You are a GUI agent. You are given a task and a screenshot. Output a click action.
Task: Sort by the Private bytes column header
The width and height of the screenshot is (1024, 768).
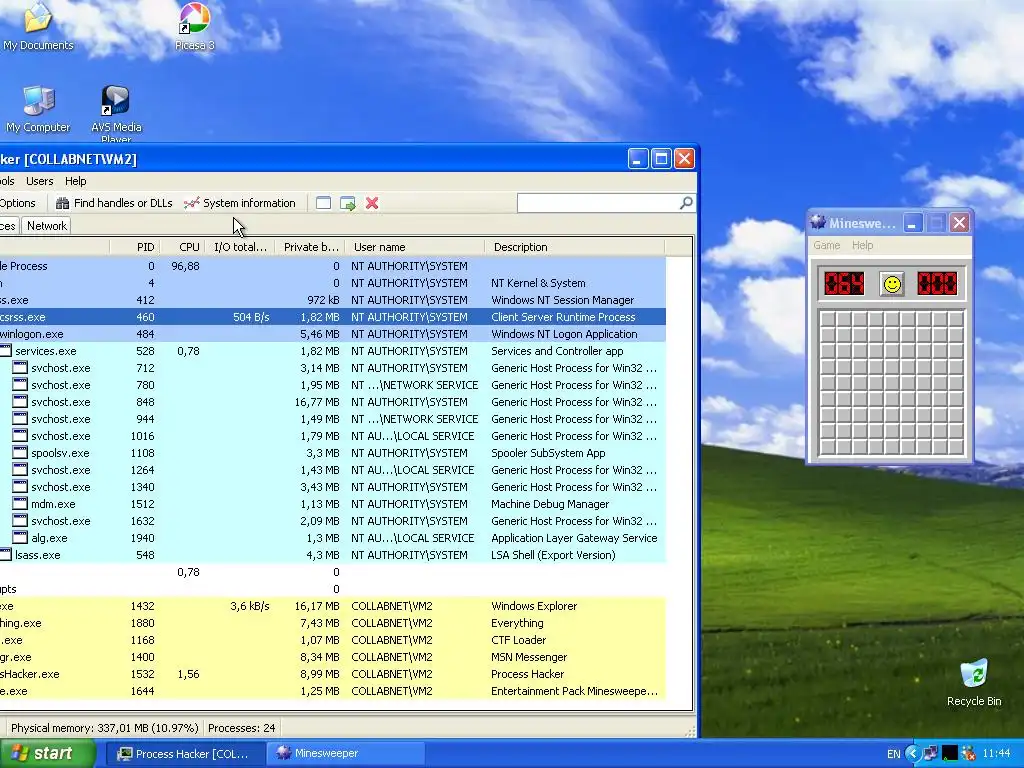[x=311, y=247]
